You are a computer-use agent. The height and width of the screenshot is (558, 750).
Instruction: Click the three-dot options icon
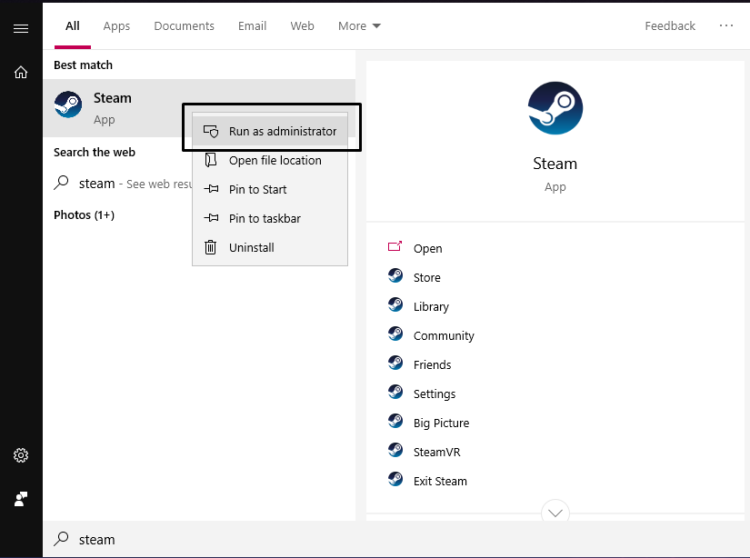(x=726, y=26)
